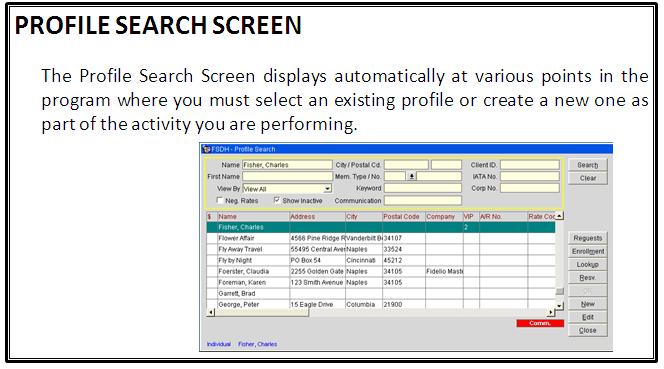
Task: Click the Close button
Action: tap(587, 330)
